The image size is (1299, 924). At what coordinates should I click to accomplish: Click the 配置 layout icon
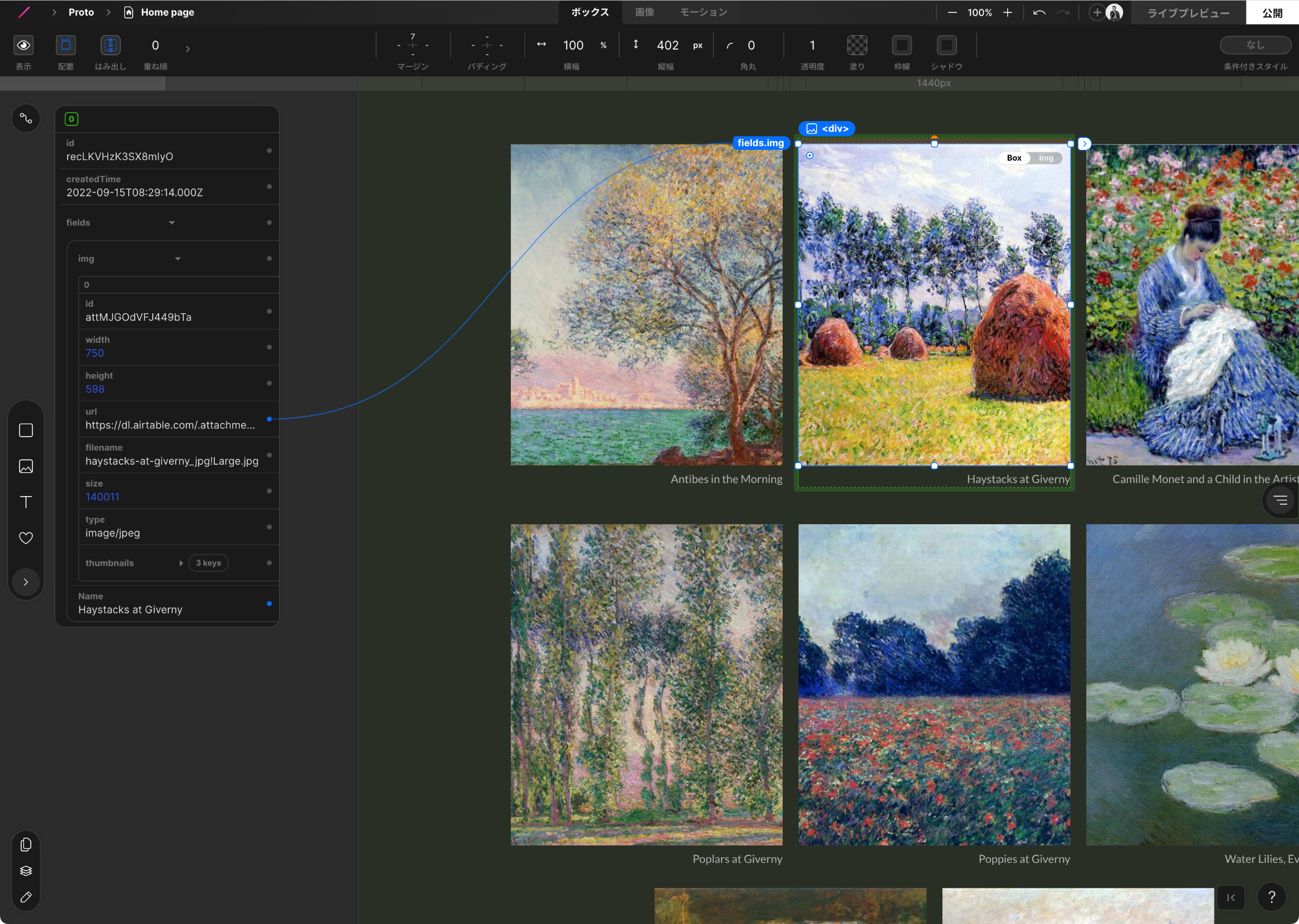click(65, 45)
